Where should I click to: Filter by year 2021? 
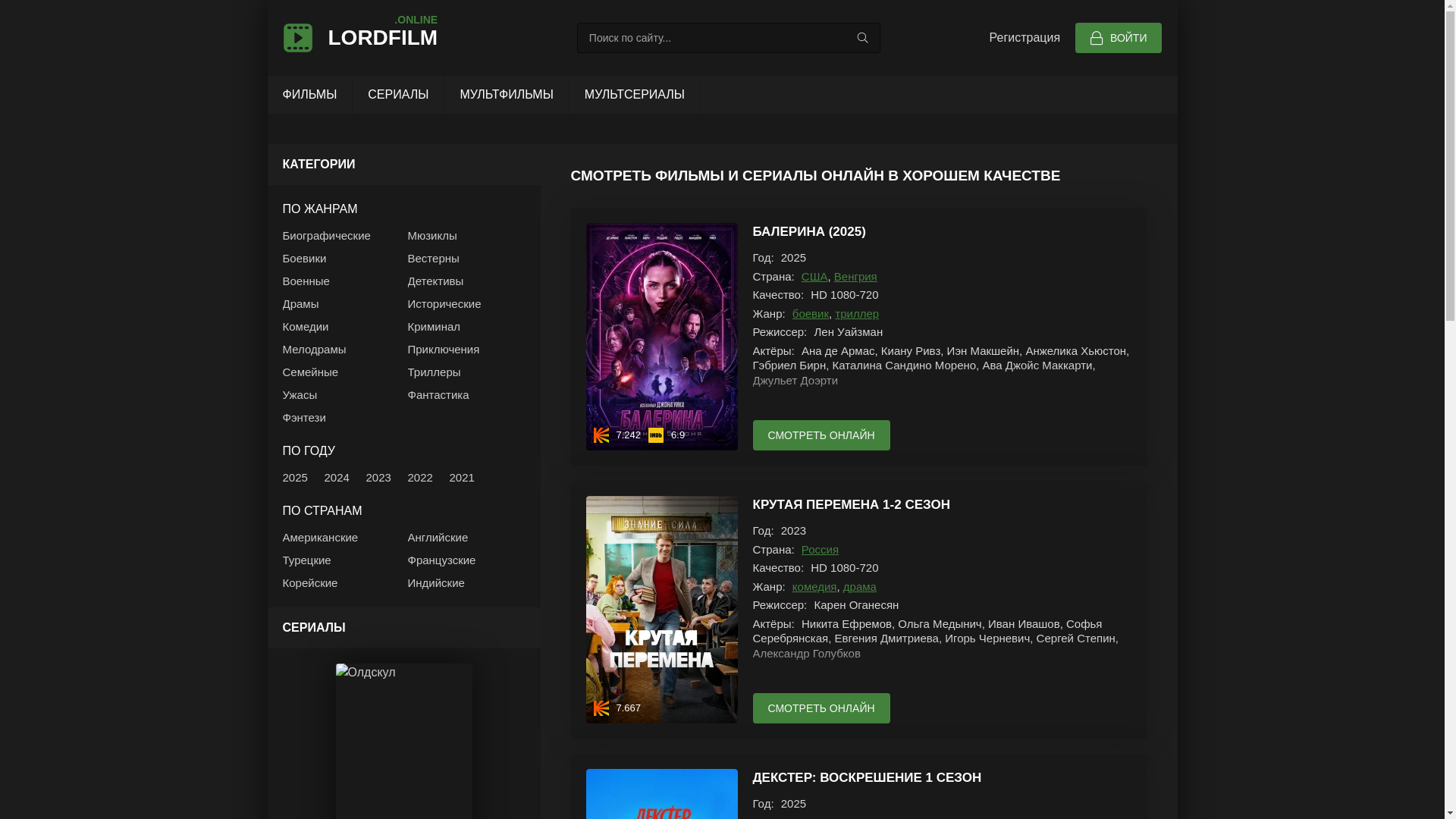(462, 478)
